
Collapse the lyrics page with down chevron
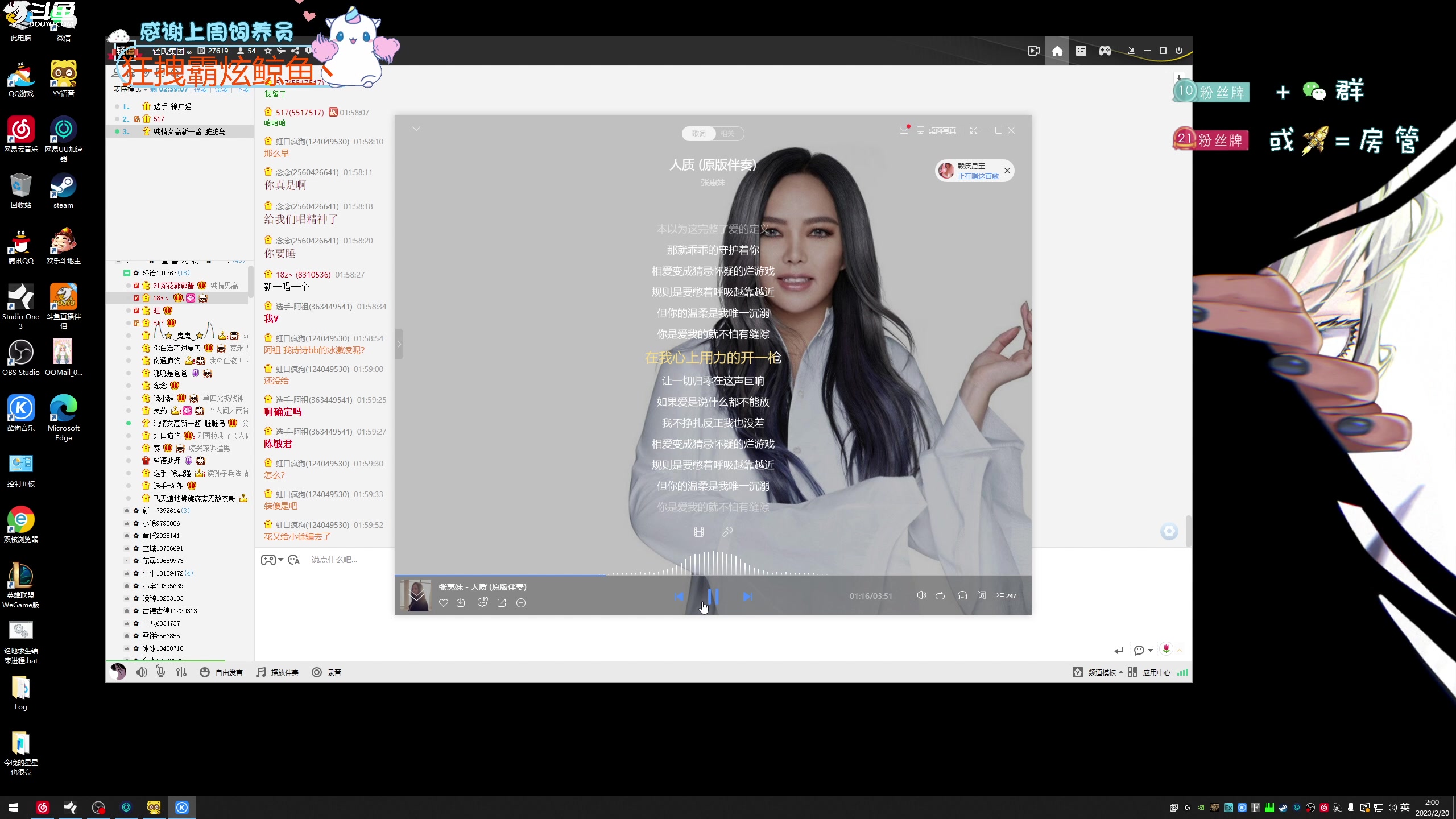[416, 129]
